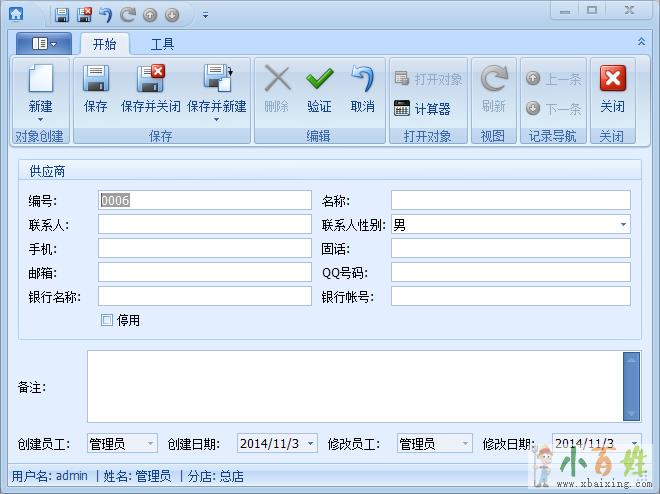Collapse the ribbon with the chevron arrow
The width and height of the screenshot is (660, 494).
[x=641, y=42]
